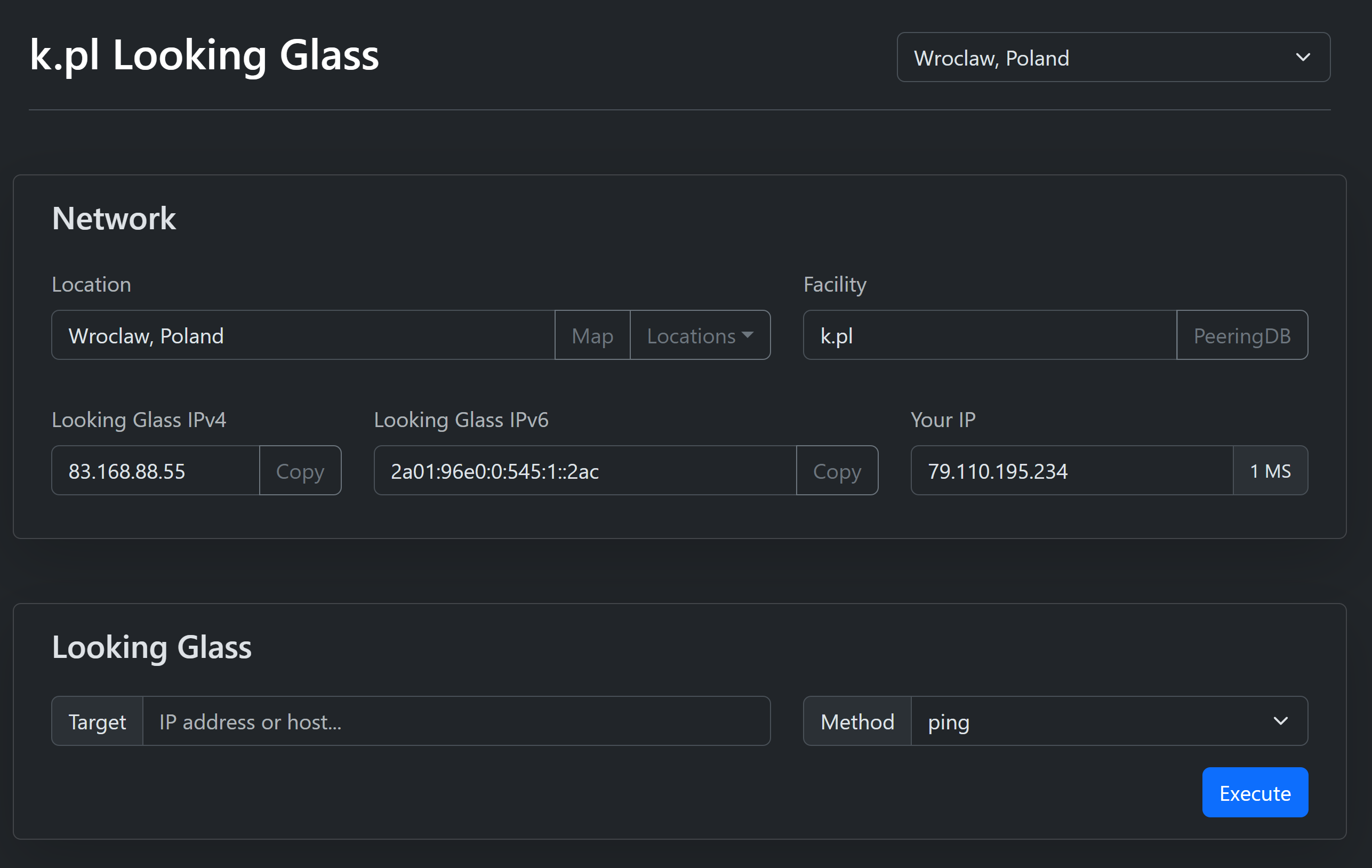Copy the Looking Glass IPv6 address
The width and height of the screenshot is (1372, 868).
click(837, 471)
